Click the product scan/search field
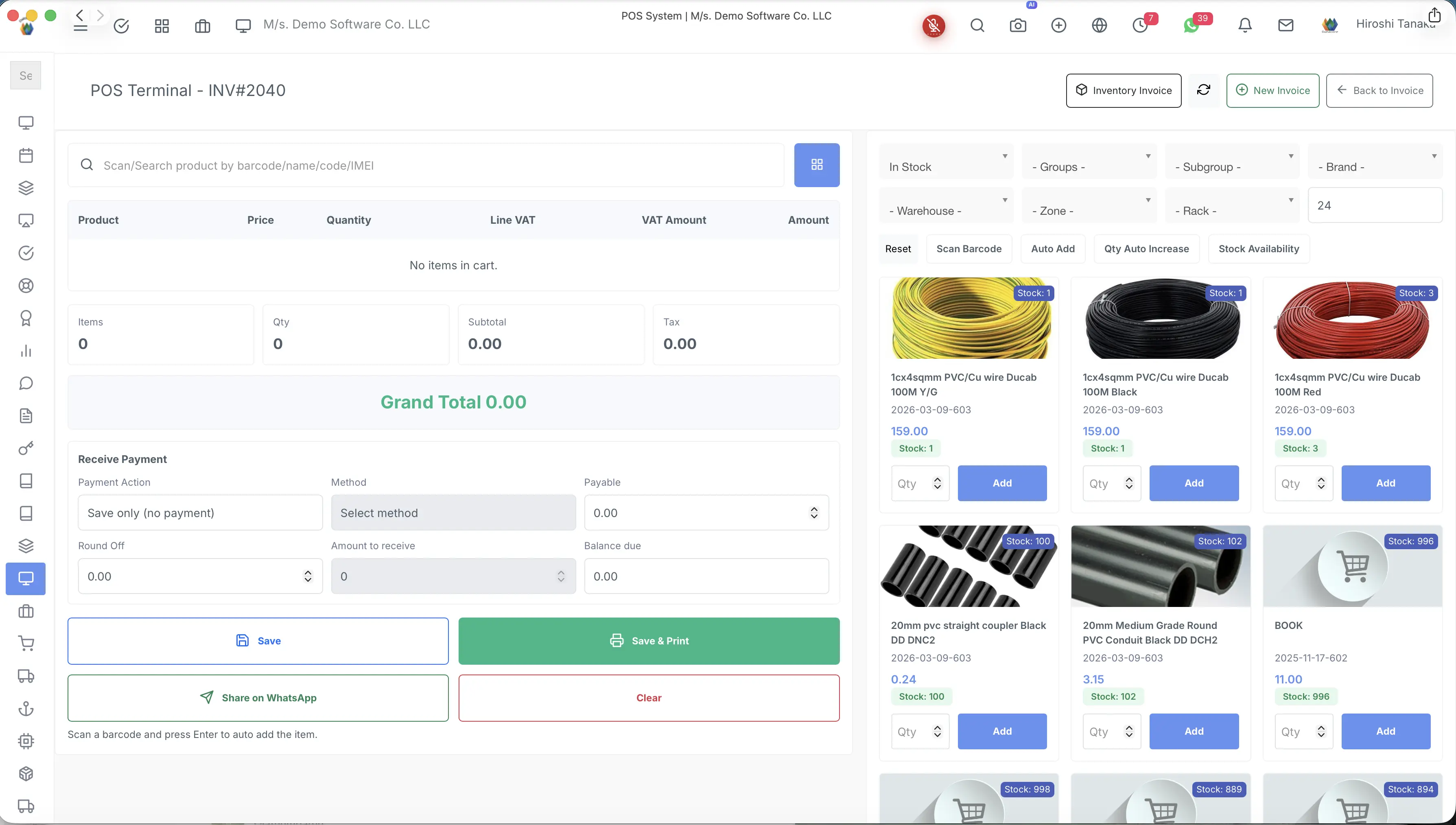Viewport: 1456px width, 825px height. click(426, 165)
